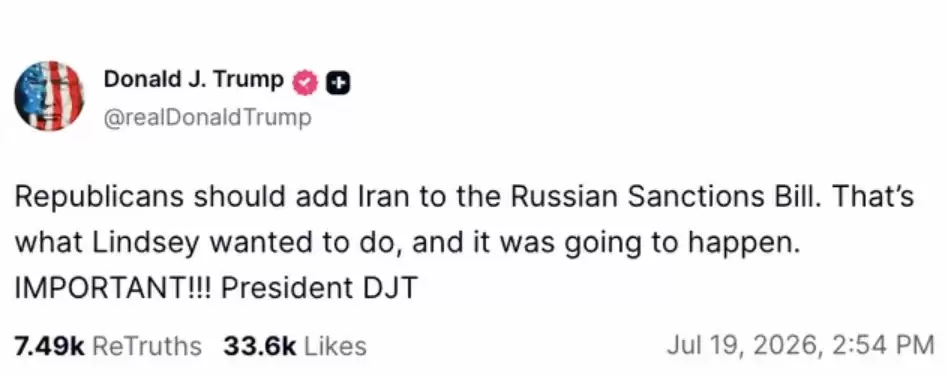Click the black plus badge icon

(338, 84)
